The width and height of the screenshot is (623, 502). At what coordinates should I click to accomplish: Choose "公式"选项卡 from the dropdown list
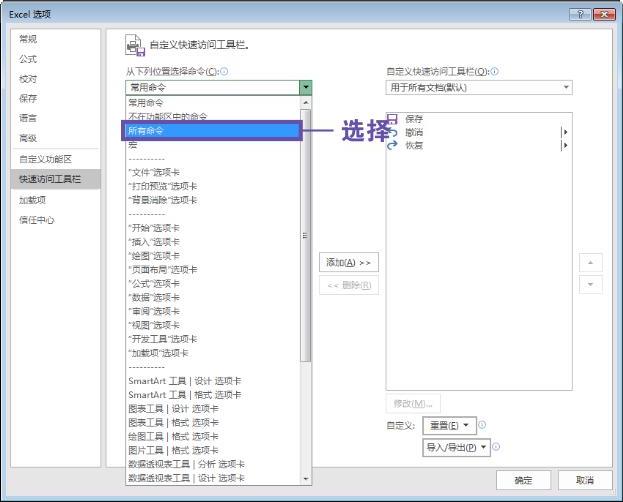[x=213, y=283]
